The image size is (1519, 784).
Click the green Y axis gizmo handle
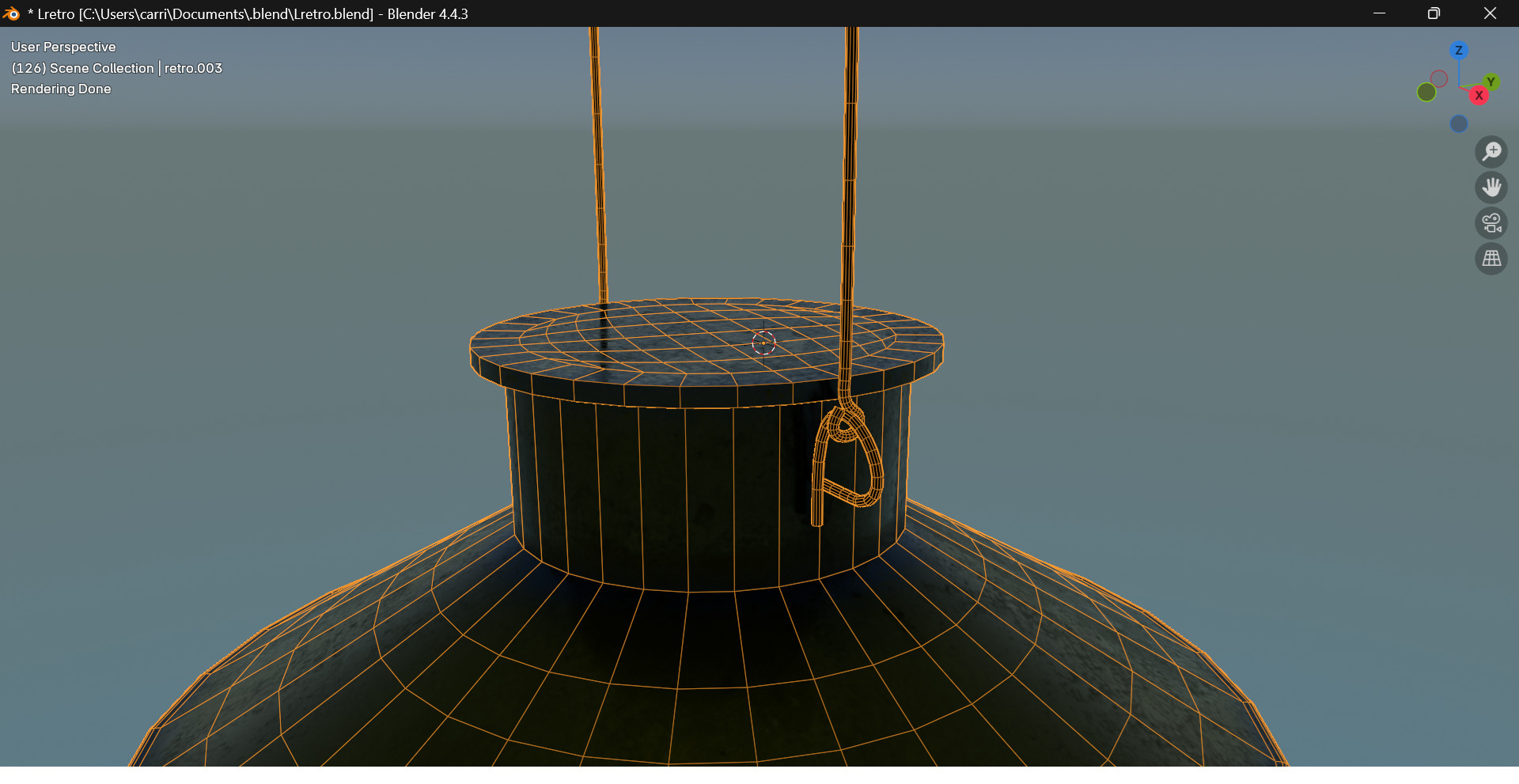coord(1491,81)
